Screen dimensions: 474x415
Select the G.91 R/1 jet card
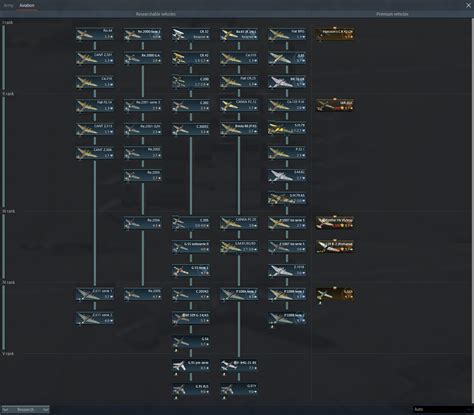[x=191, y=389]
